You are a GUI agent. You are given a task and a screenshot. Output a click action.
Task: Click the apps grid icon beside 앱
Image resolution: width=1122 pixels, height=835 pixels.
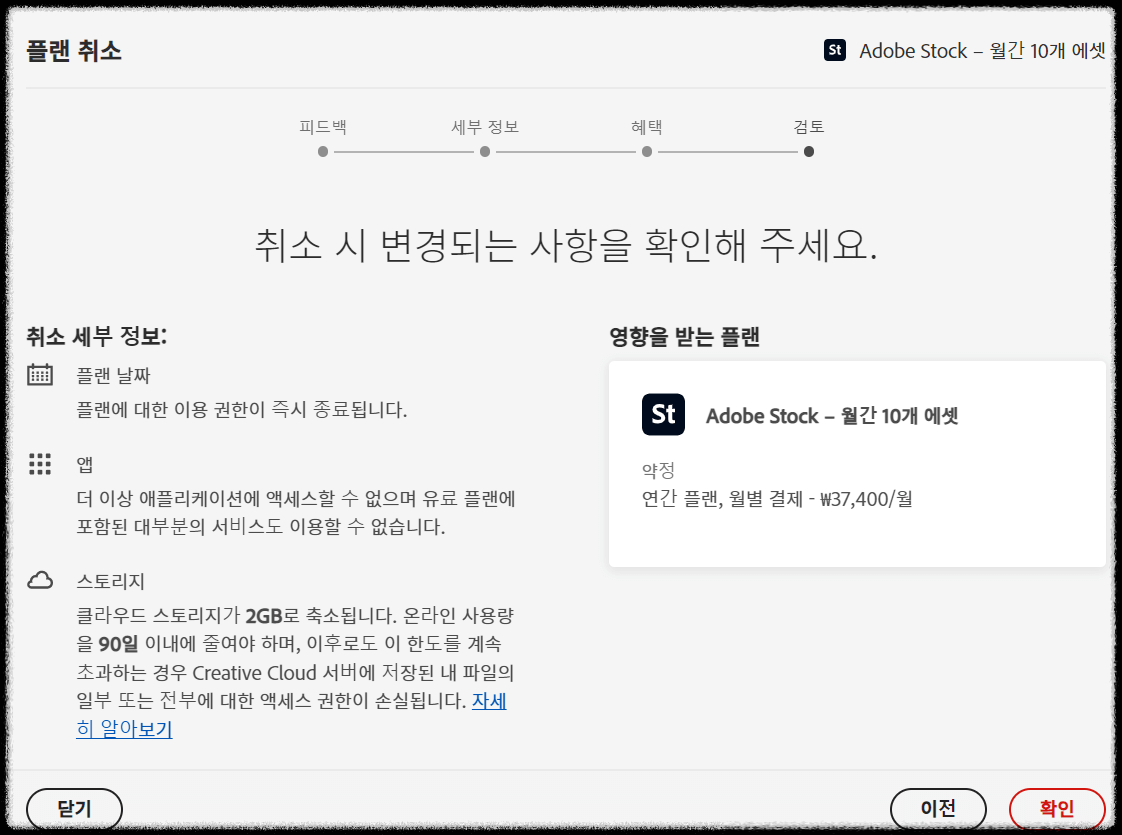[40, 464]
